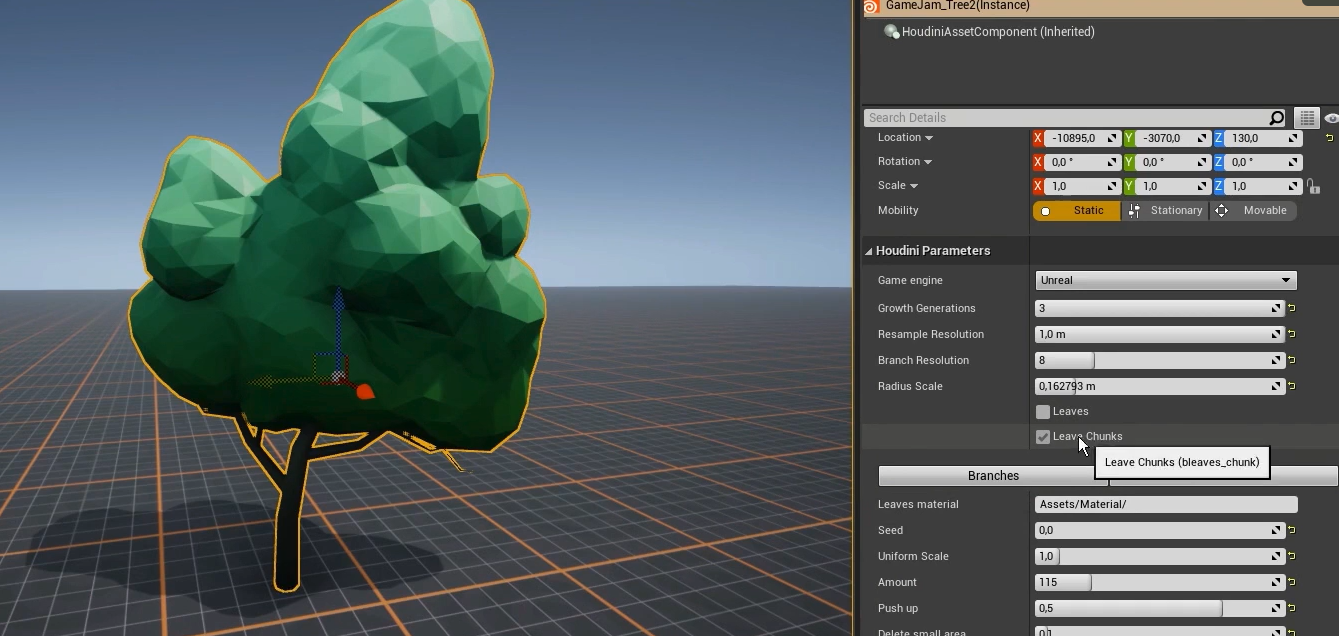
Task: Toggle the Scale lock ratio icon
Action: pos(1313,186)
